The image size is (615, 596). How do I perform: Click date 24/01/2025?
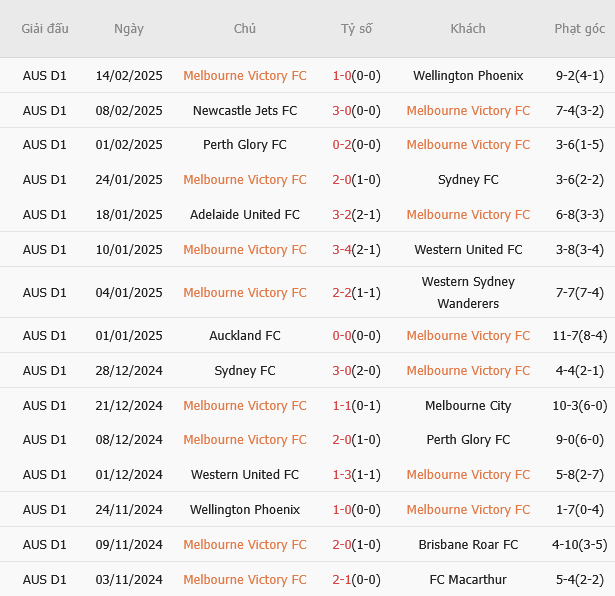click(129, 180)
